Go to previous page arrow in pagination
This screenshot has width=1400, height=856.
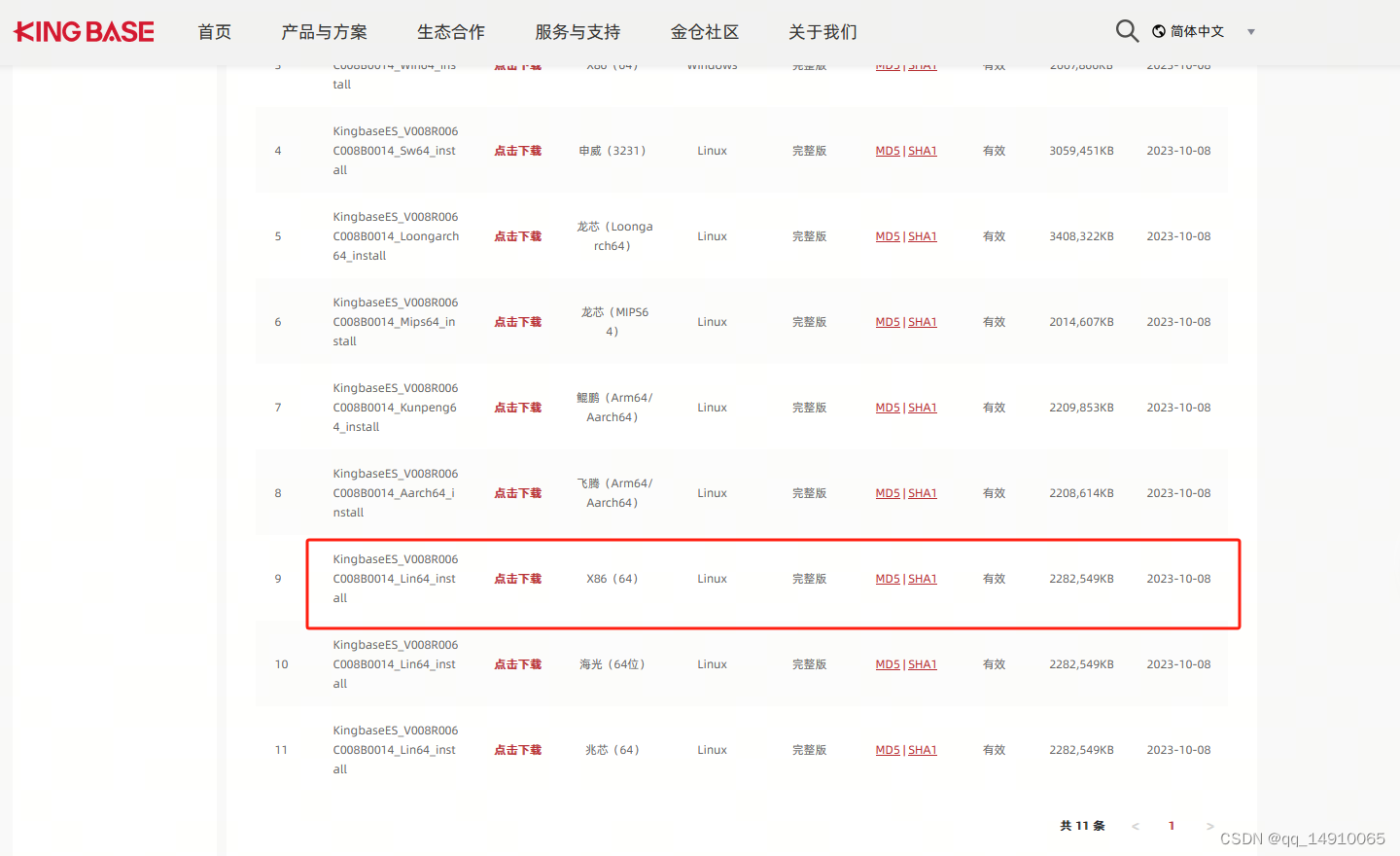click(x=1135, y=826)
